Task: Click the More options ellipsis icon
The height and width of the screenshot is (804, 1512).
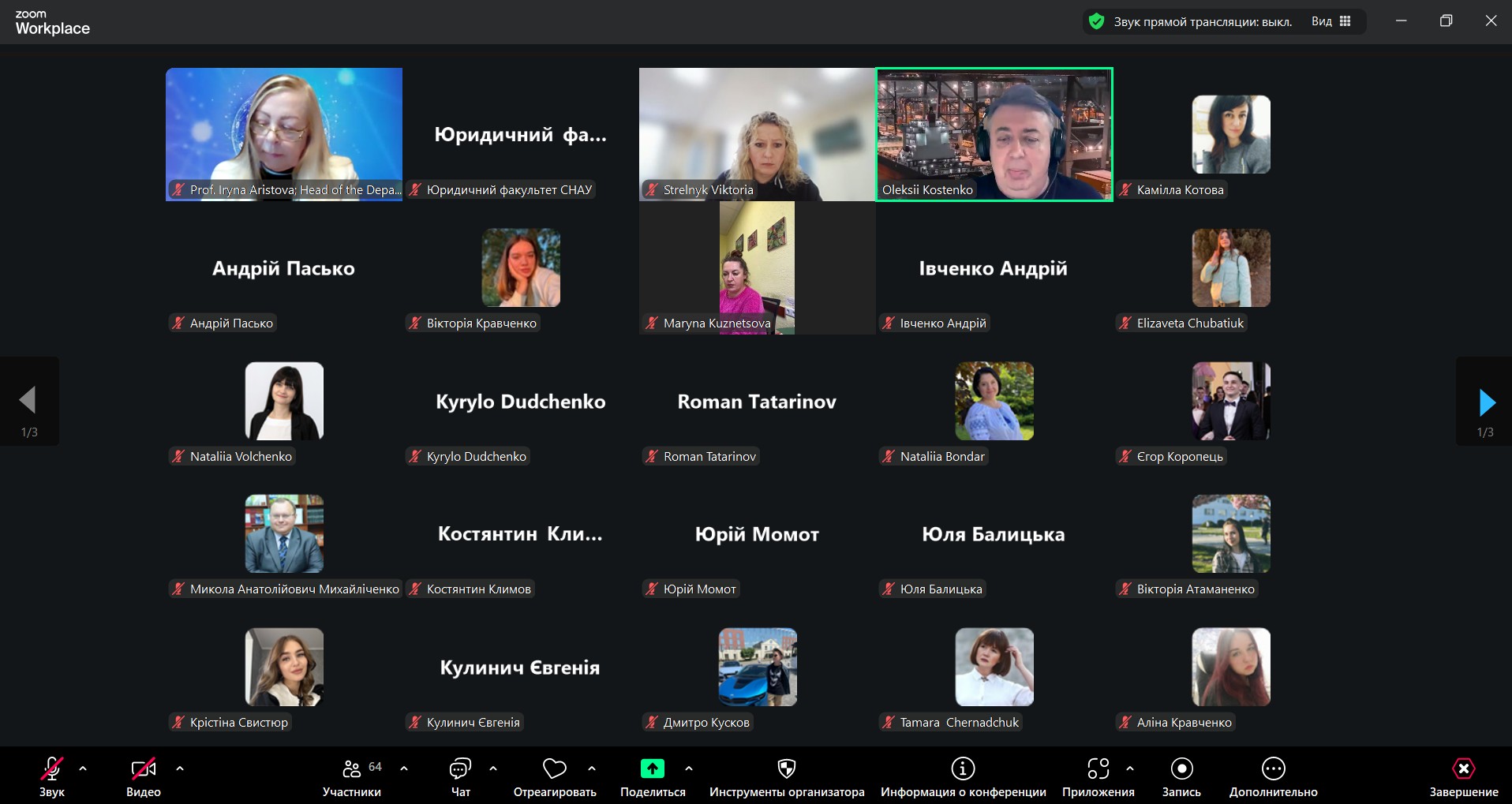Action: coord(1273,769)
